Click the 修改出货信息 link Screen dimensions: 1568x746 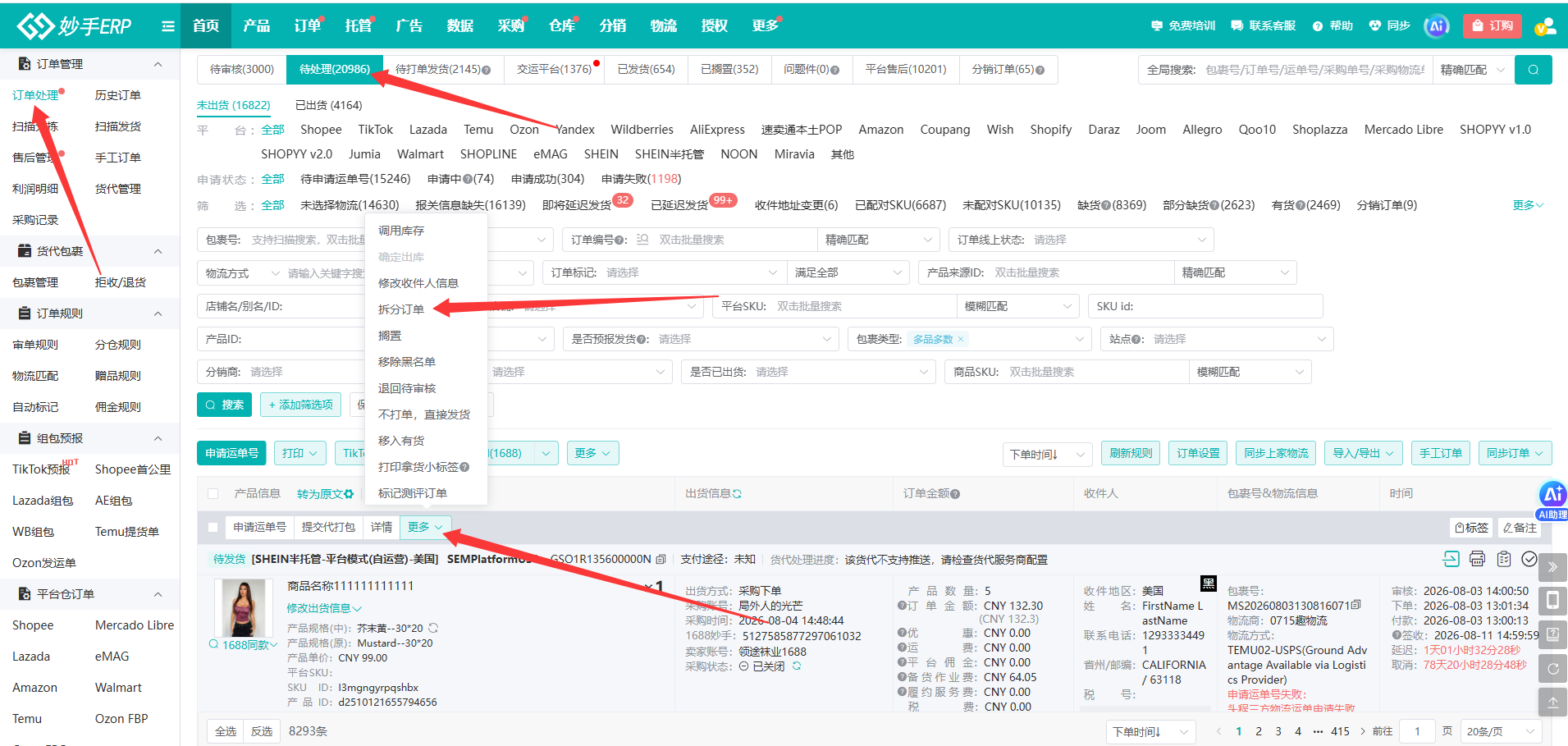pyautogui.click(x=323, y=608)
